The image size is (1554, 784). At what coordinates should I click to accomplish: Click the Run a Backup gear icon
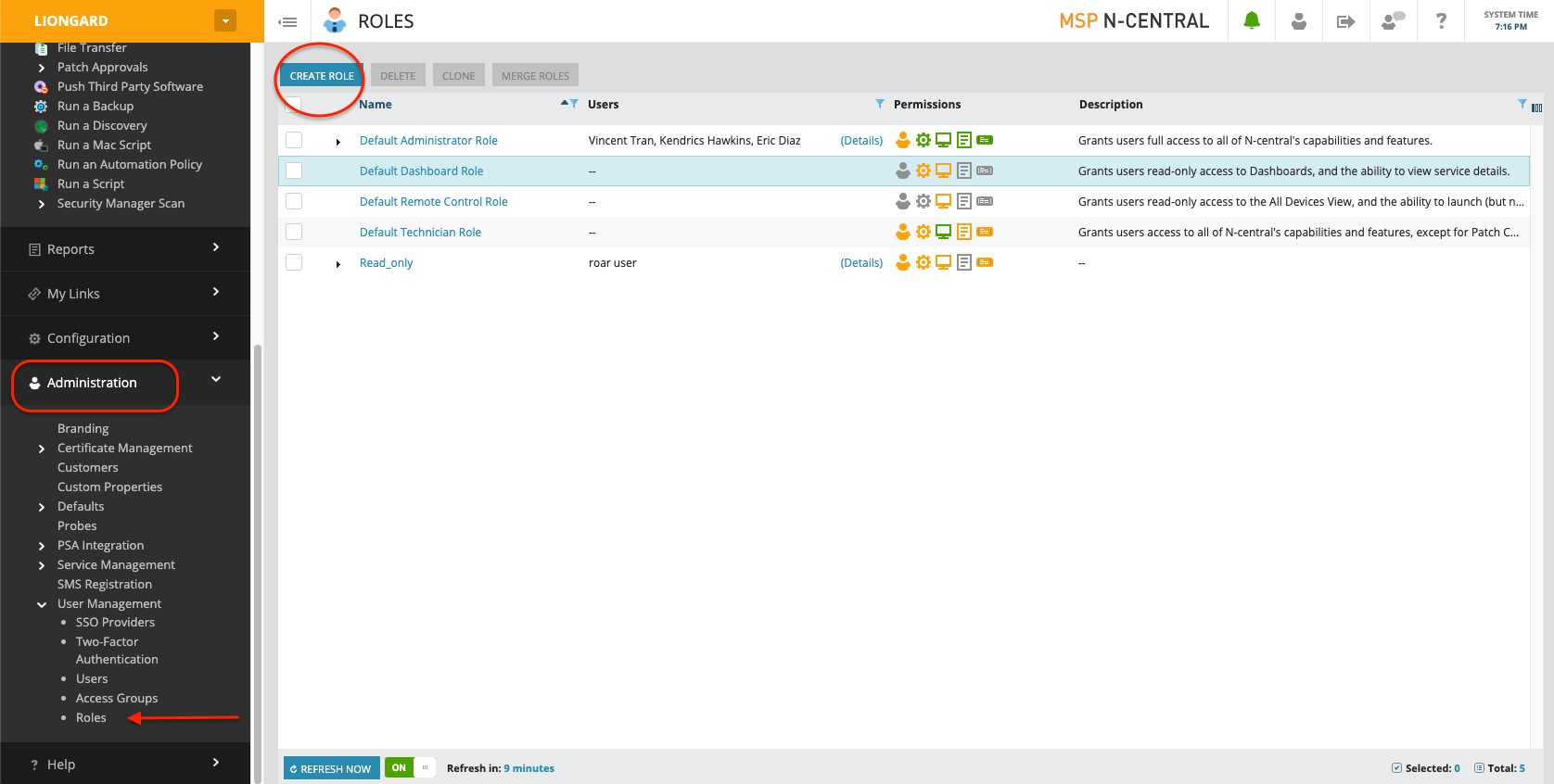pos(41,107)
